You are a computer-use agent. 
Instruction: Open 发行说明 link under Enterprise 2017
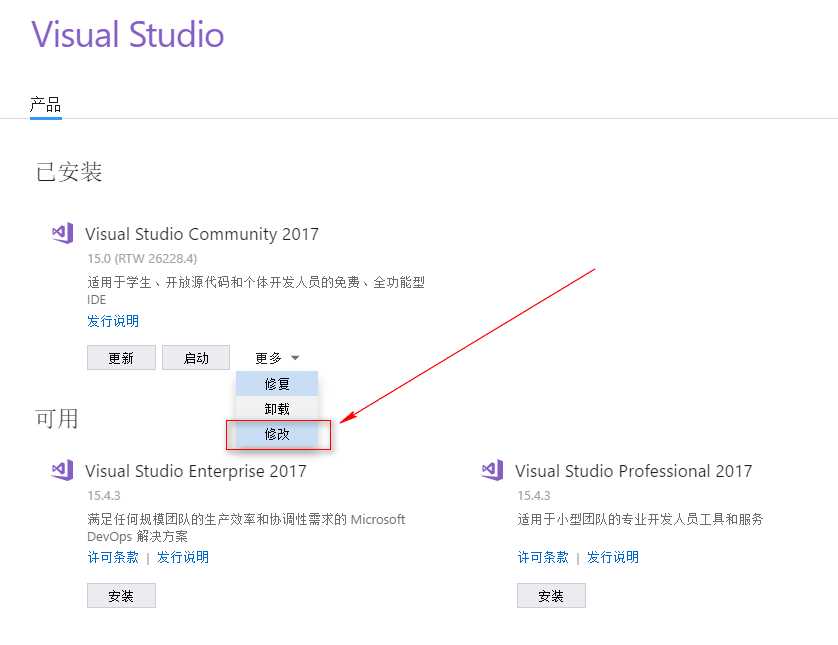tap(183, 557)
